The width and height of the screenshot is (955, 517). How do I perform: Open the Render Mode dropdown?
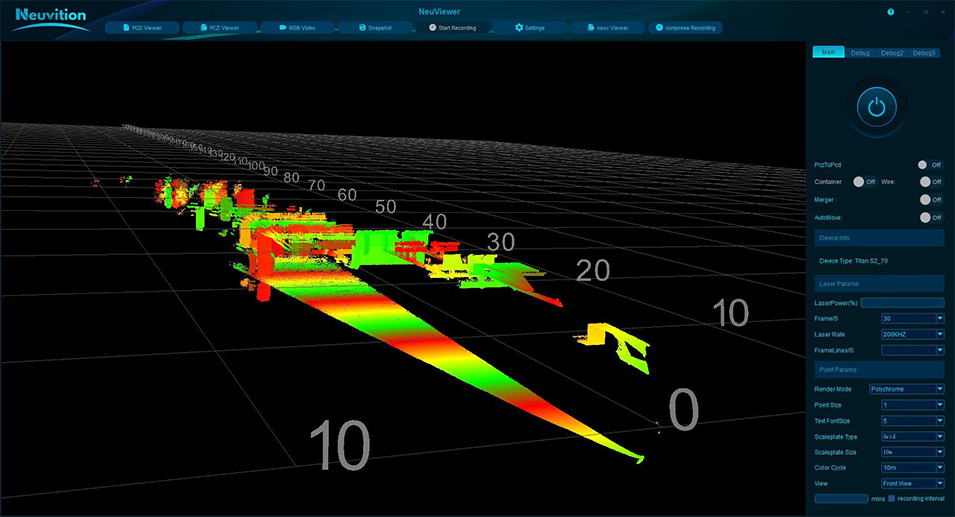pyautogui.click(x=906, y=389)
